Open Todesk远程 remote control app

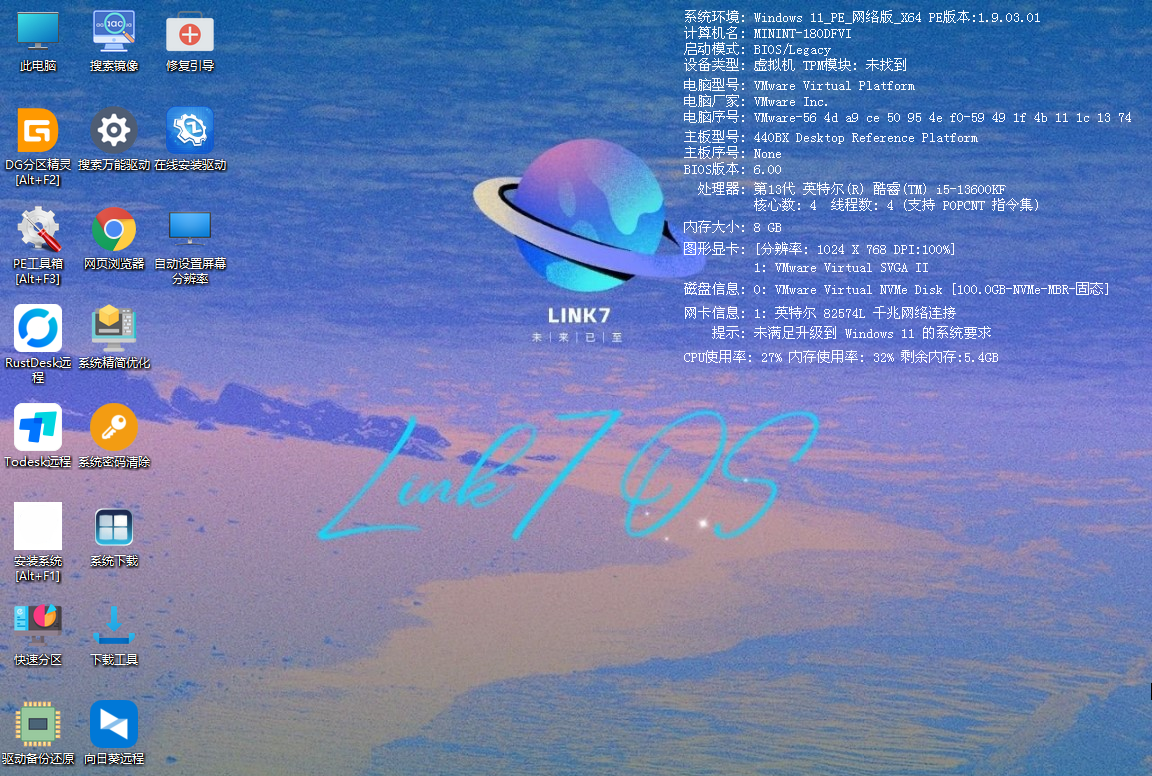[38, 428]
